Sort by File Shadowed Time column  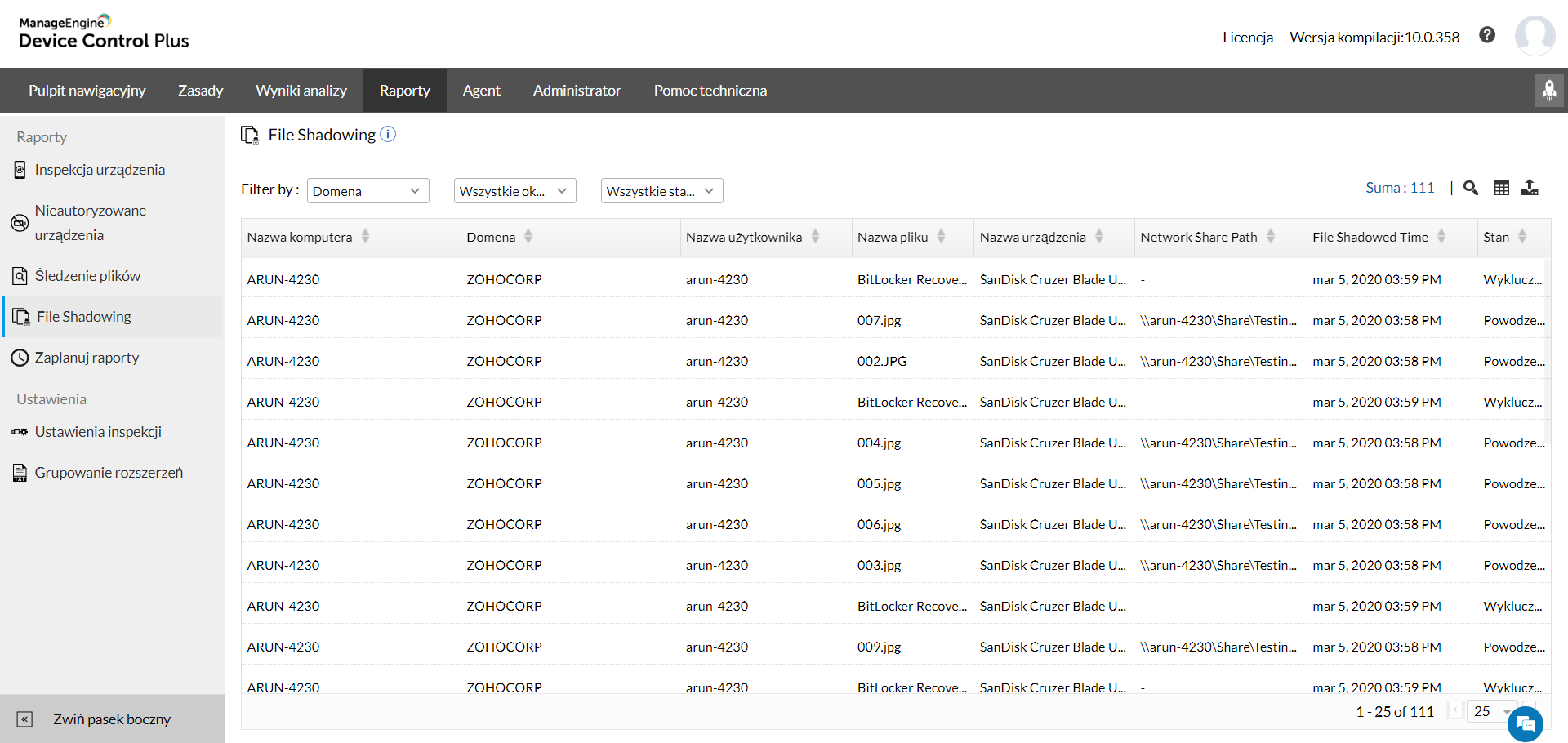point(1441,237)
